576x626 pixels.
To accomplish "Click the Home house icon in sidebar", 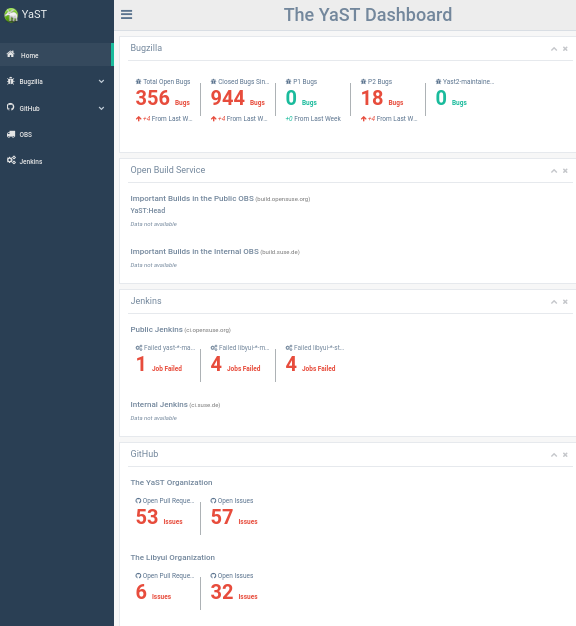I will 11,54.
